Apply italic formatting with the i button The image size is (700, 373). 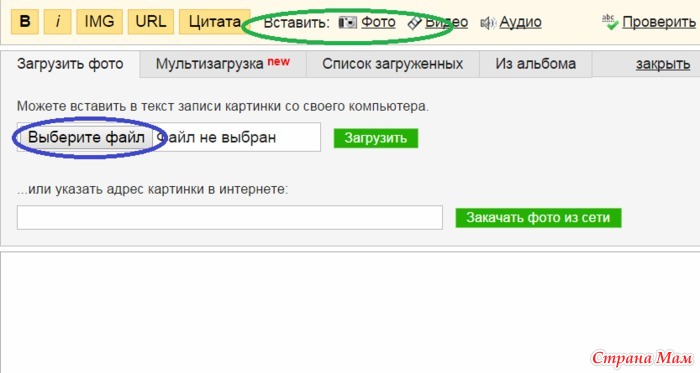point(58,21)
